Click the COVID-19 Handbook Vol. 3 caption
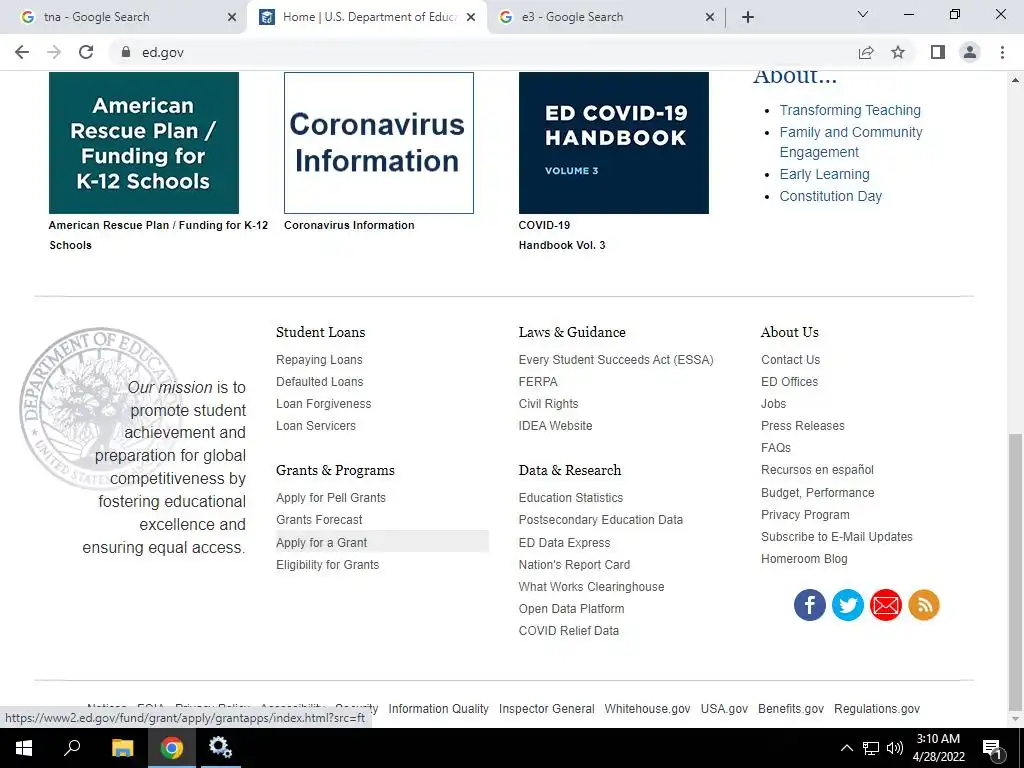The image size is (1024, 768). [x=562, y=235]
